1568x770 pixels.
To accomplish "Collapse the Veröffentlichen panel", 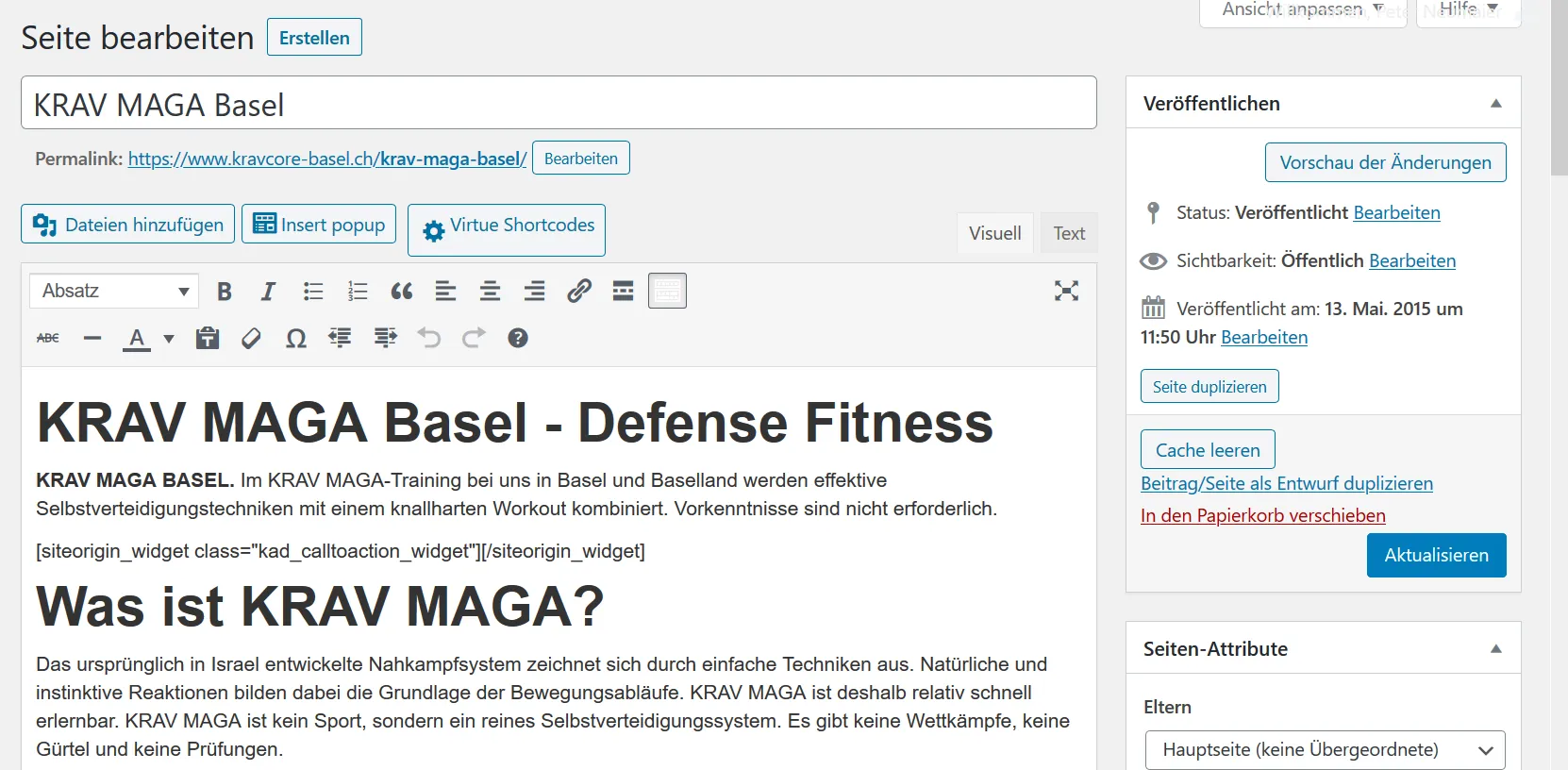I will coord(1496,104).
